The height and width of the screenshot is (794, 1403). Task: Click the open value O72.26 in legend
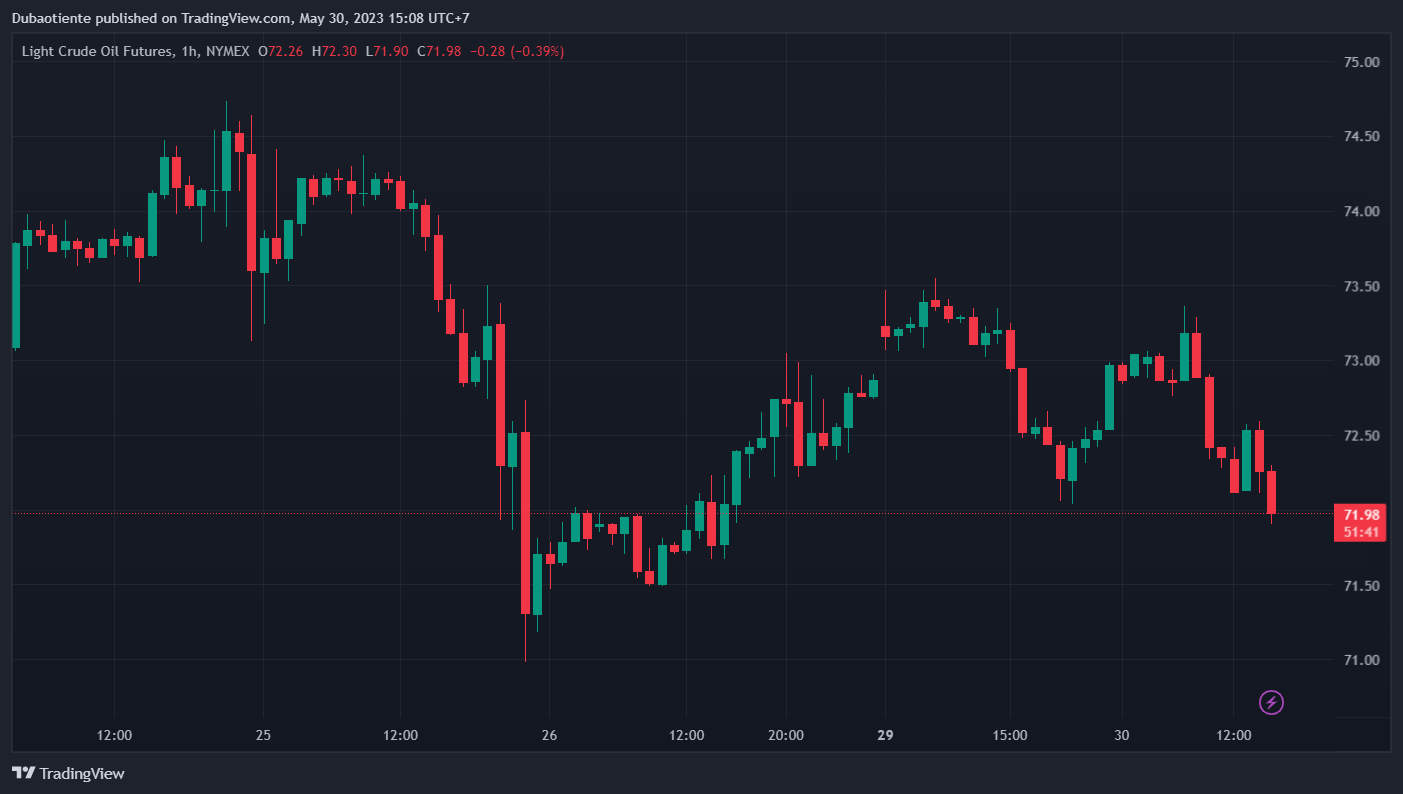[282, 51]
